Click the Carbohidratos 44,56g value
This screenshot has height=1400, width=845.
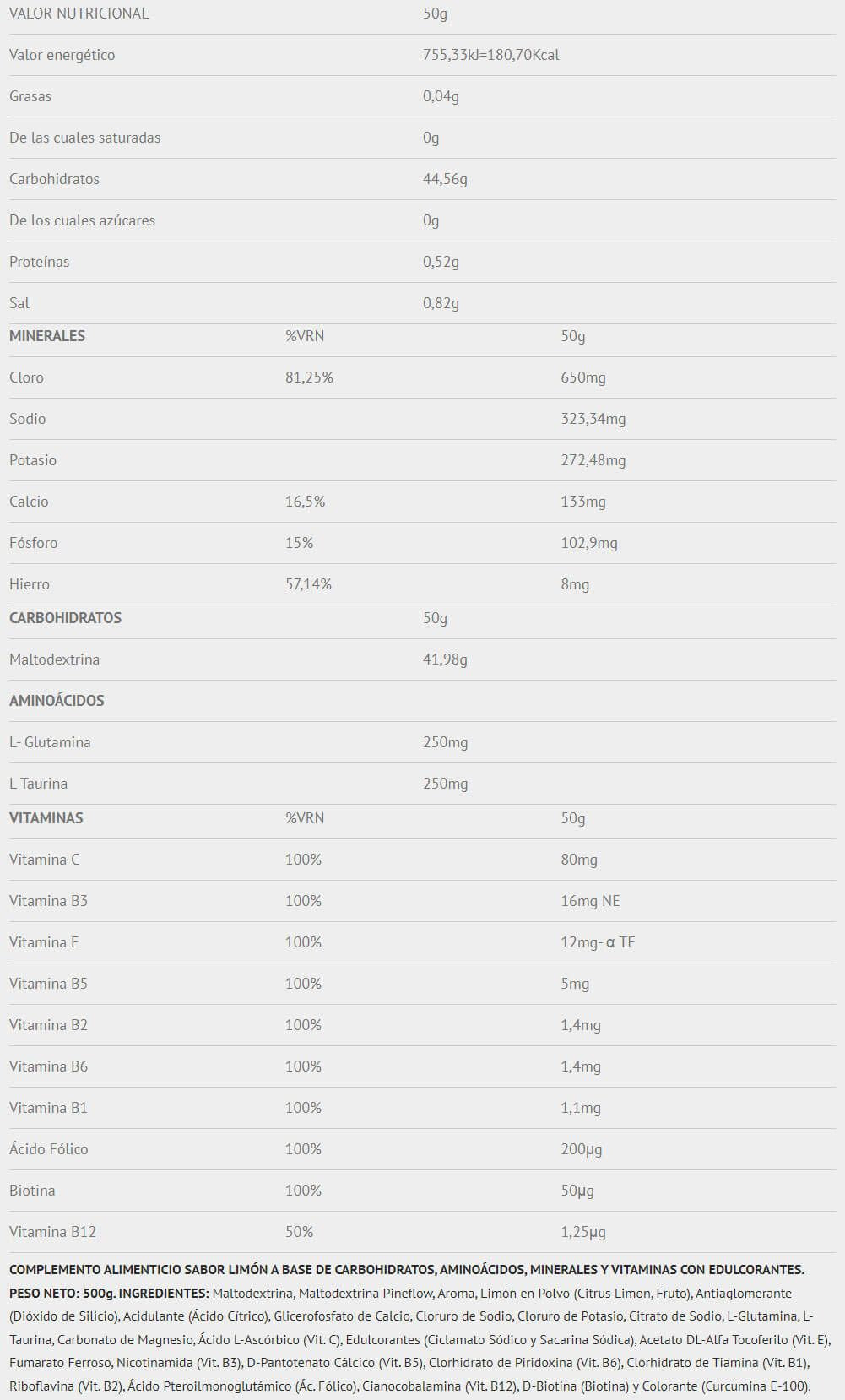point(445,179)
